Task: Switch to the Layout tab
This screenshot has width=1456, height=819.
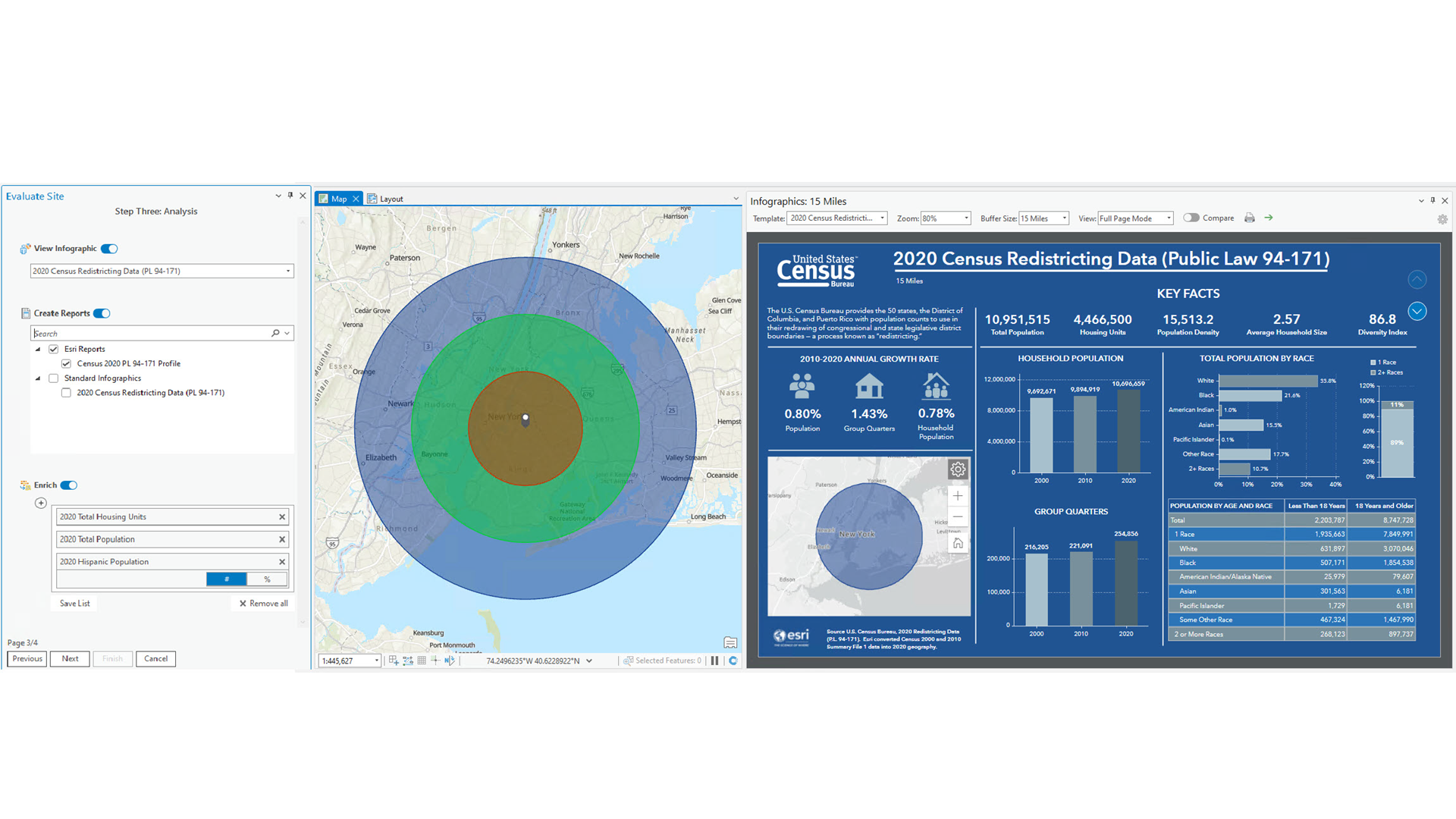Action: 386,199
